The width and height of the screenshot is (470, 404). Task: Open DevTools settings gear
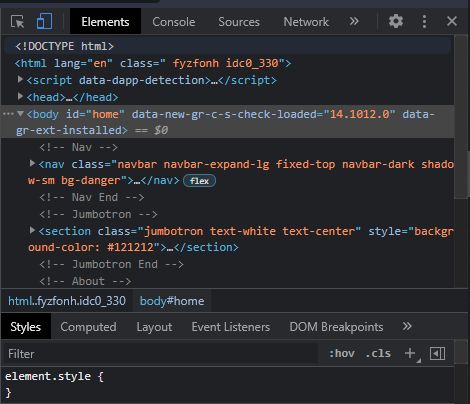[396, 22]
